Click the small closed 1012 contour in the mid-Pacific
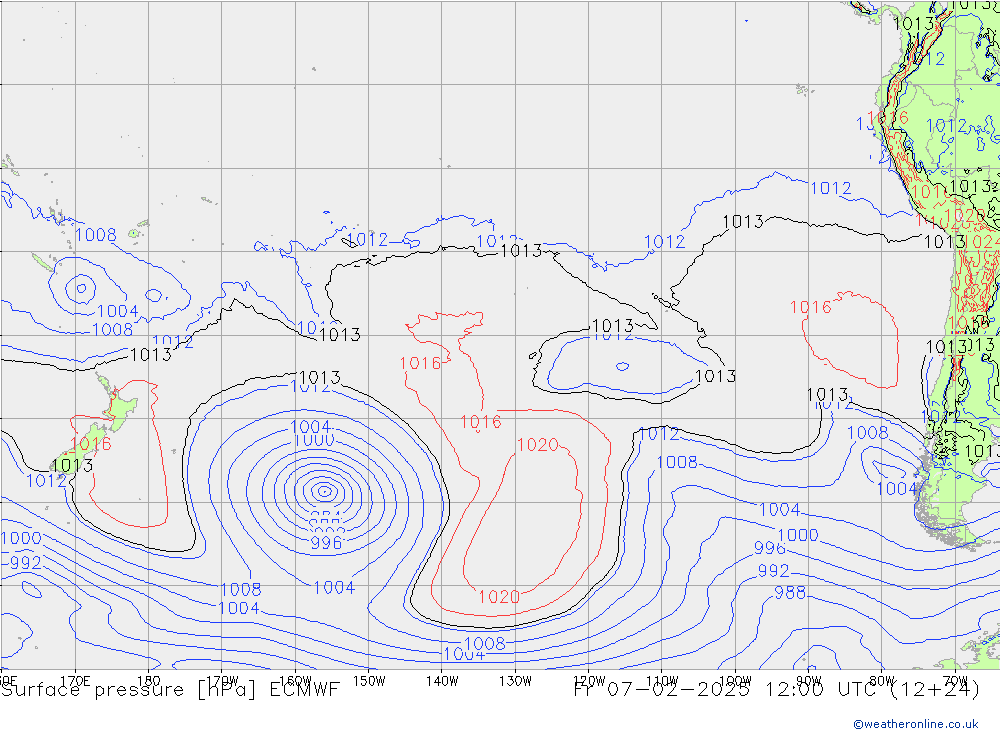The image size is (1000, 733). click(x=622, y=366)
